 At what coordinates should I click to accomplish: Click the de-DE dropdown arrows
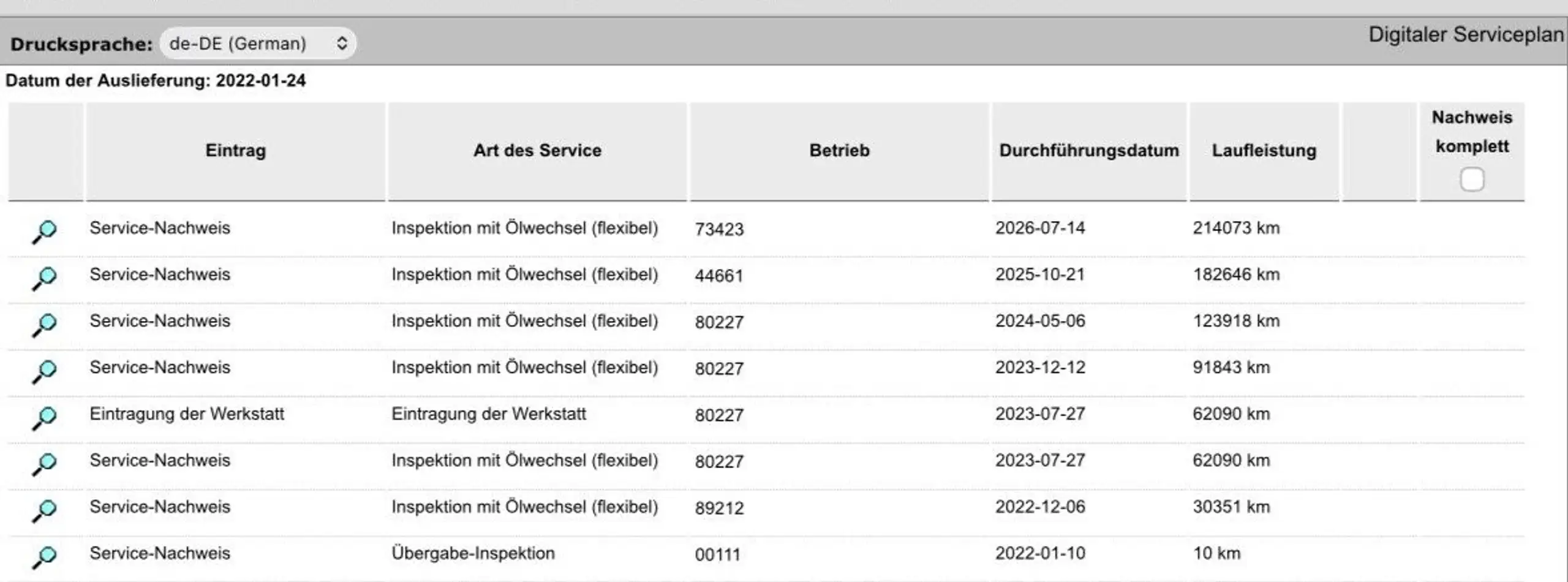click(342, 43)
